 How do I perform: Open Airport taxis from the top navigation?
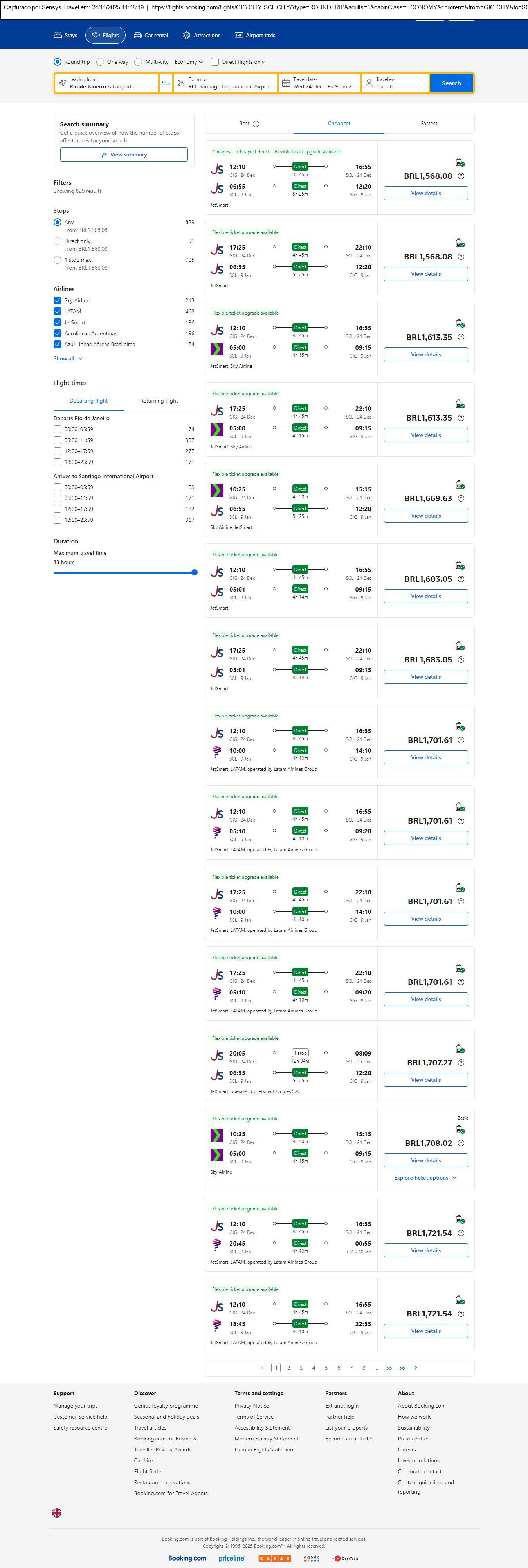pyautogui.click(x=255, y=35)
